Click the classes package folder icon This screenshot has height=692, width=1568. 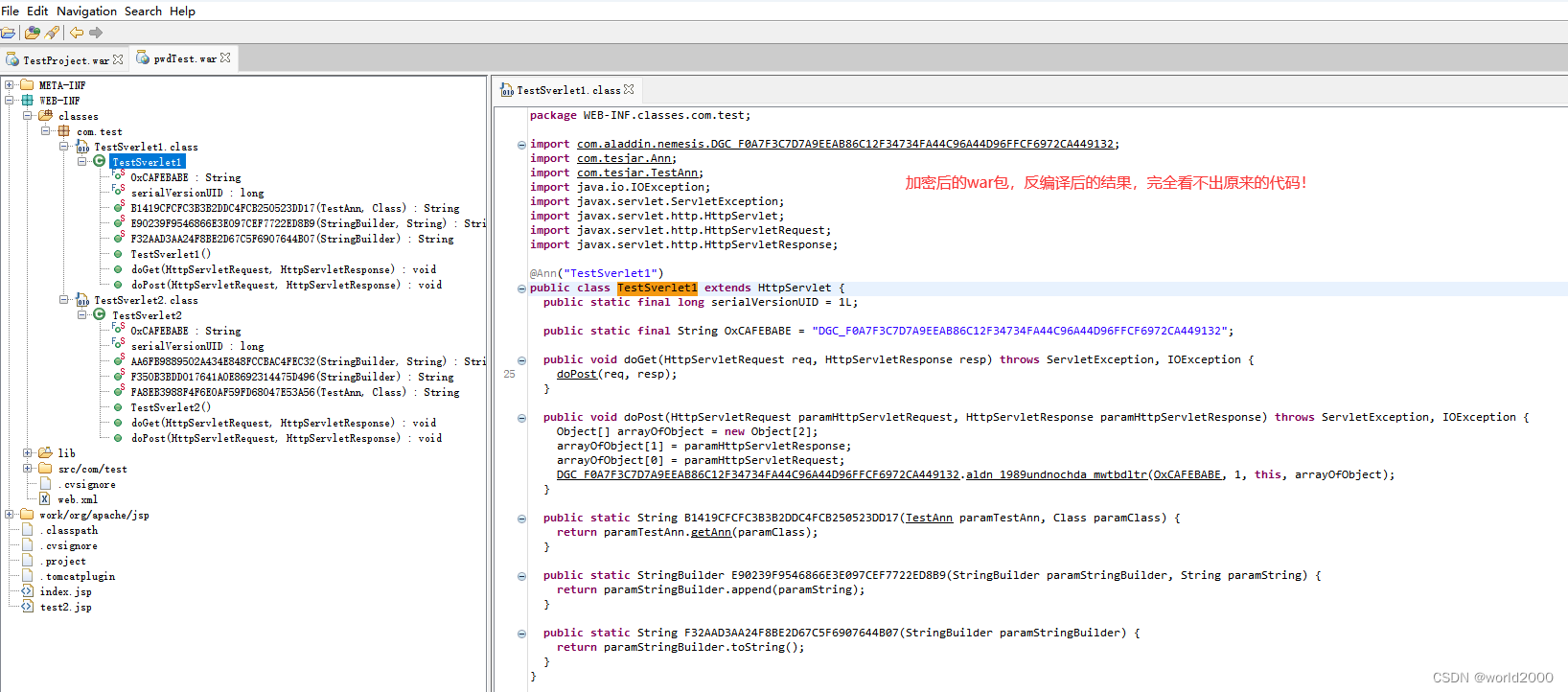pos(45,116)
